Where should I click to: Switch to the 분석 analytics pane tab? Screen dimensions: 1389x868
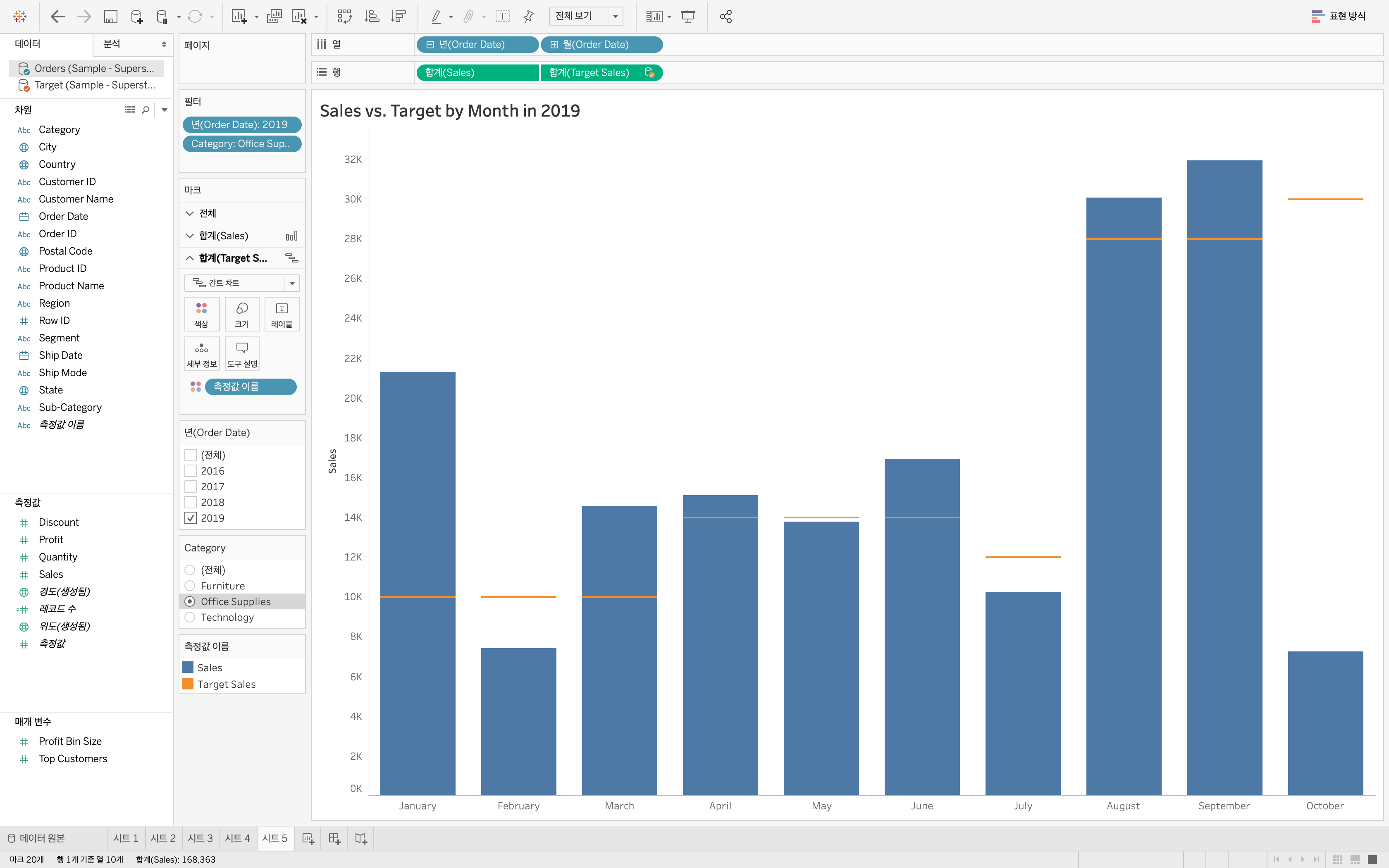(x=133, y=44)
